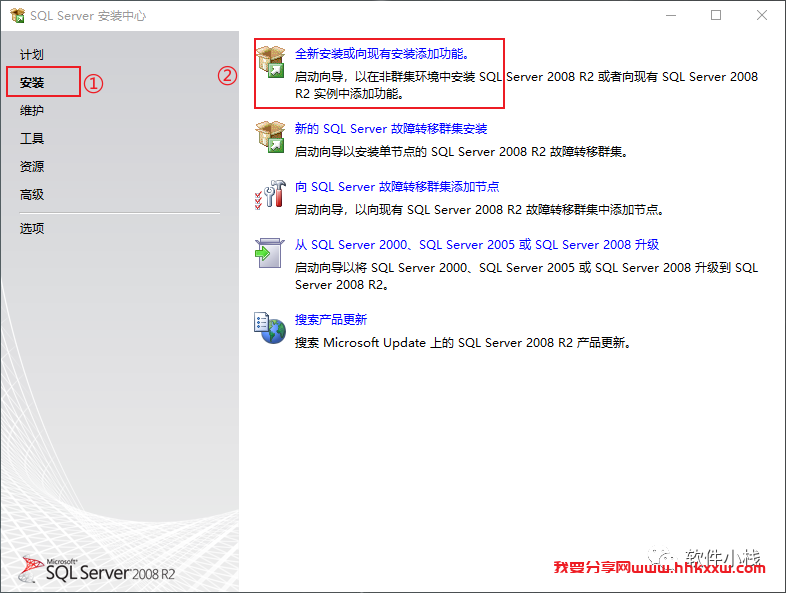Click link 全新安装或向现有安装添加功能
786x593 pixels.
pos(381,54)
